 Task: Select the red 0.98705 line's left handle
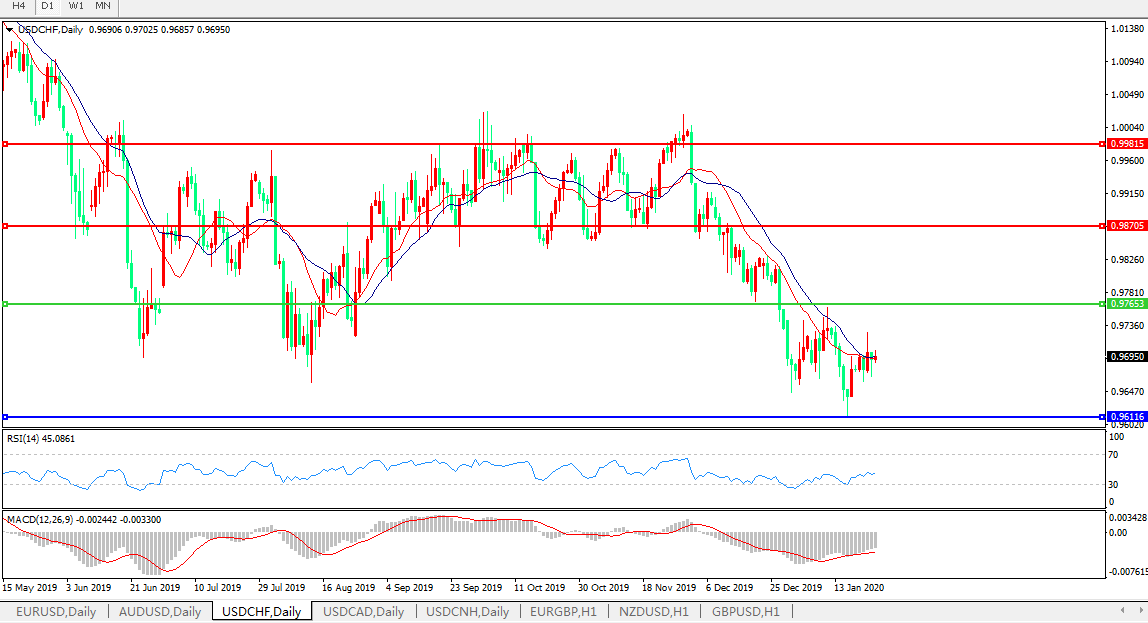coord(5,226)
